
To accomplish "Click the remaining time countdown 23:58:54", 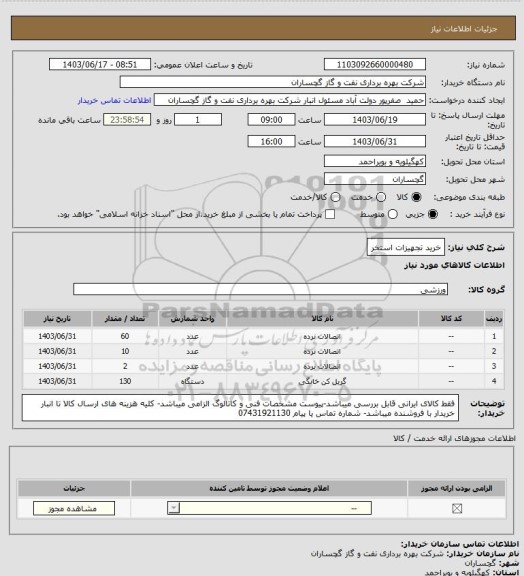I will coord(127,120).
